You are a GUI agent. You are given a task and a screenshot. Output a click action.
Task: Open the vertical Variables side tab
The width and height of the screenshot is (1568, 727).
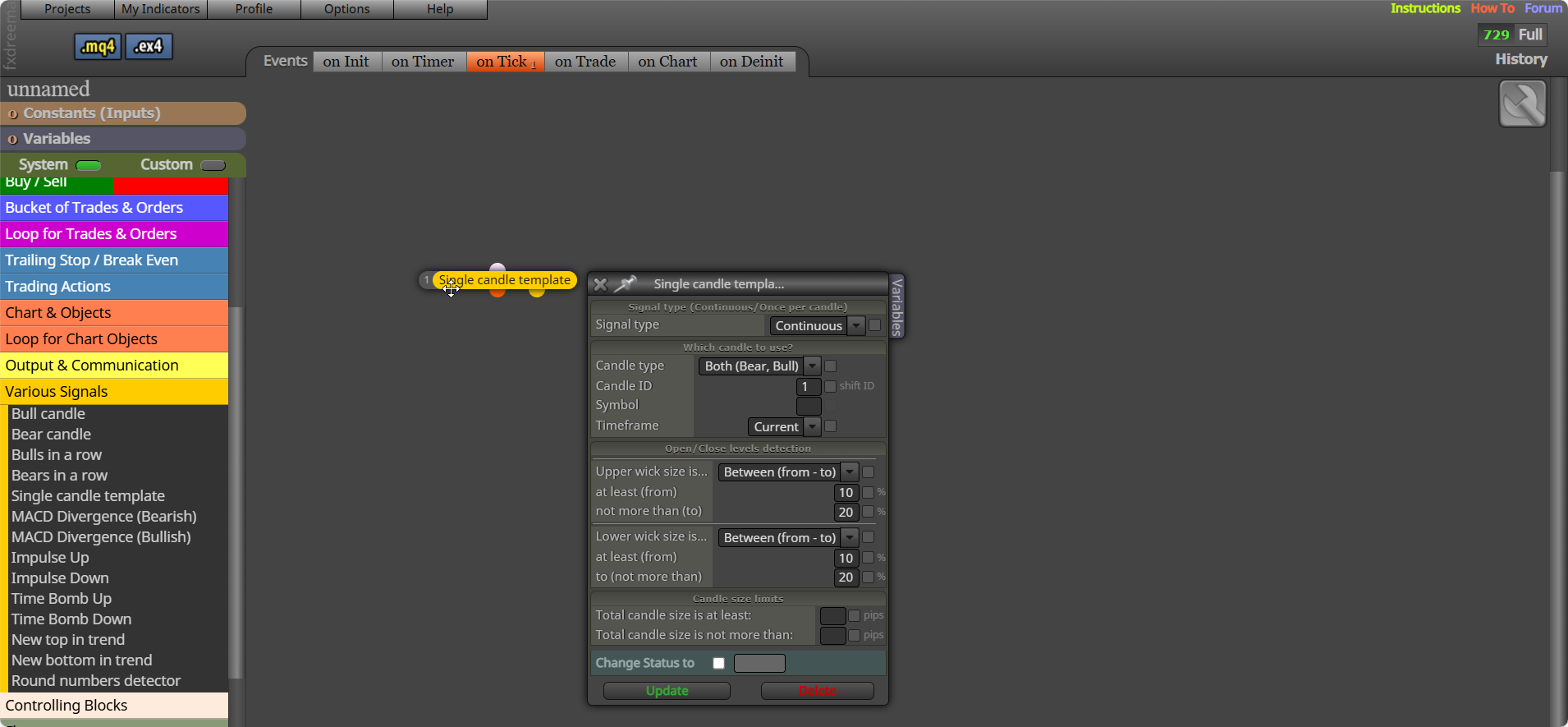[x=896, y=306]
